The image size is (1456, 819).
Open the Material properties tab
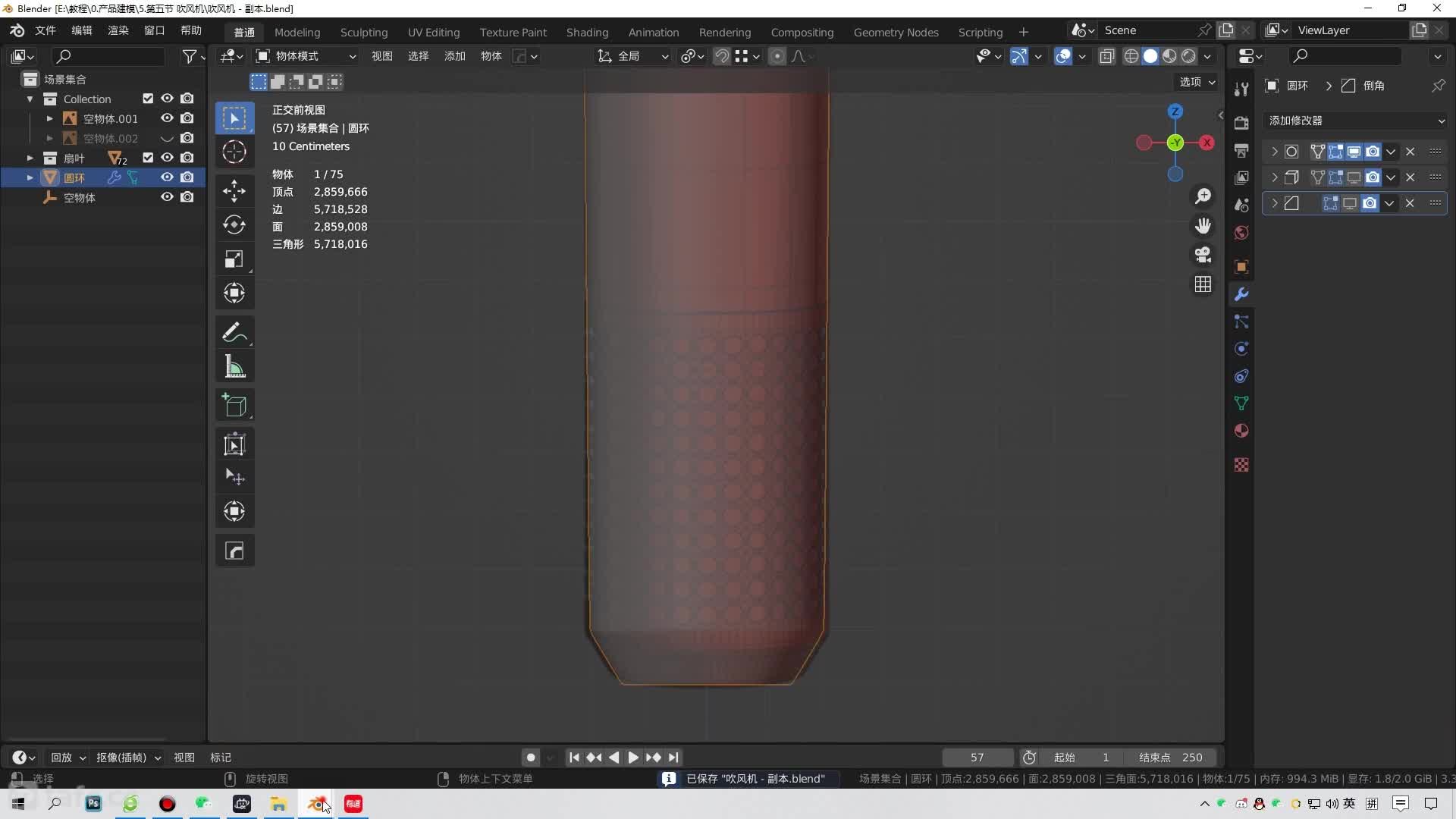1241,431
